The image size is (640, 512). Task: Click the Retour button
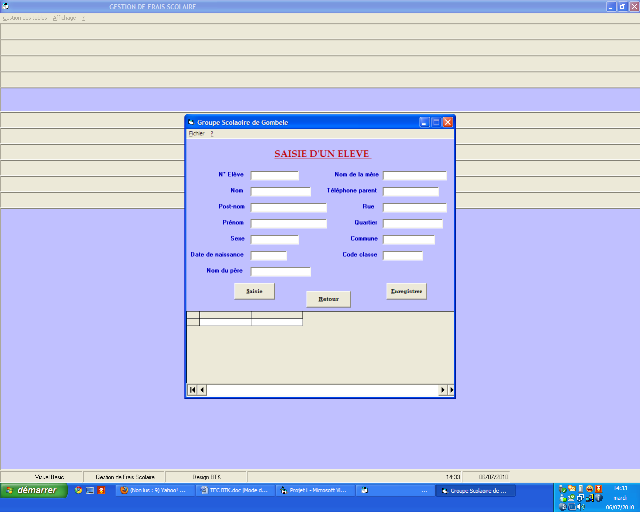coord(328,299)
